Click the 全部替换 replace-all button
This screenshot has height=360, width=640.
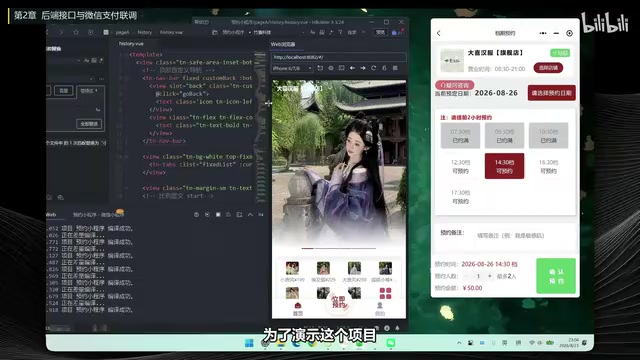pyautogui.click(x=89, y=124)
